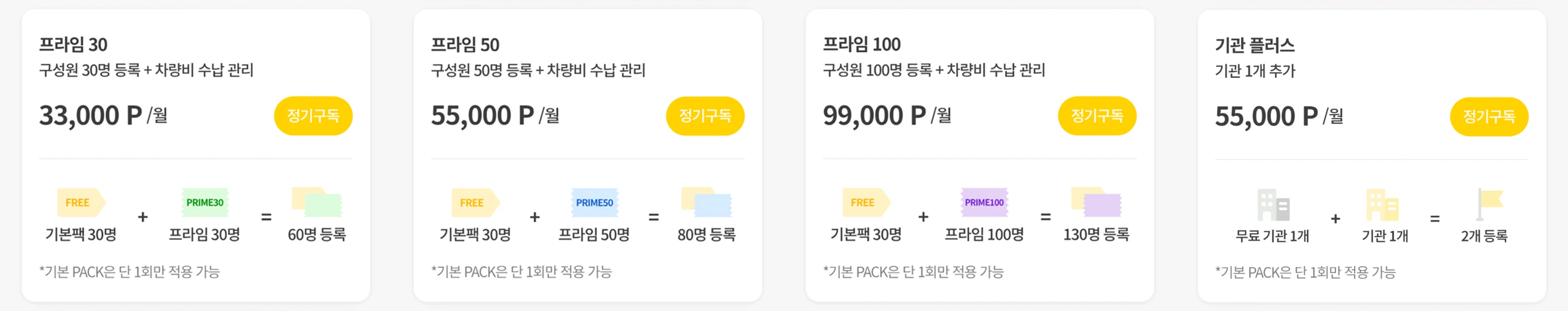Image resolution: width=1568 pixels, height=311 pixels.
Task: Subscribe to the 프라임 50 plan
Action: click(705, 116)
